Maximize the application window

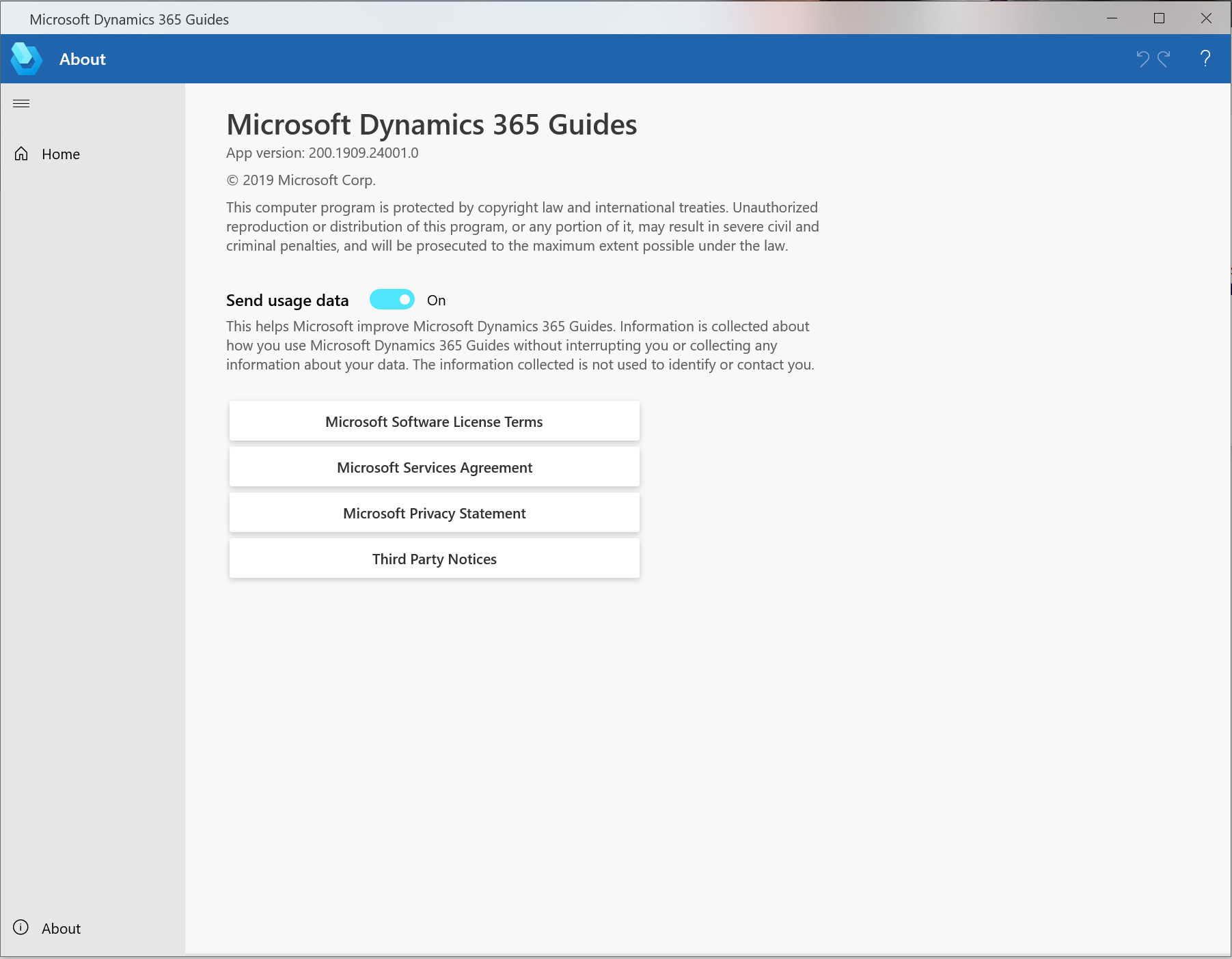(1159, 18)
